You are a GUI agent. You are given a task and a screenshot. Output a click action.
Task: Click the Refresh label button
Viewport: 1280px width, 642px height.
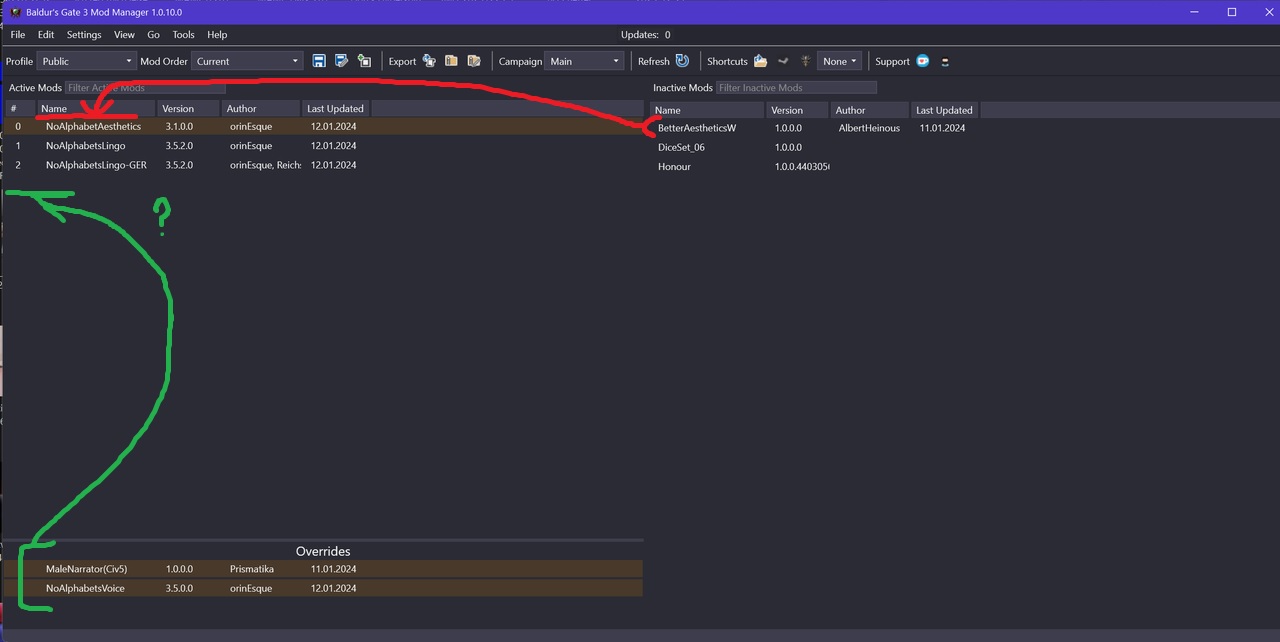pos(654,61)
